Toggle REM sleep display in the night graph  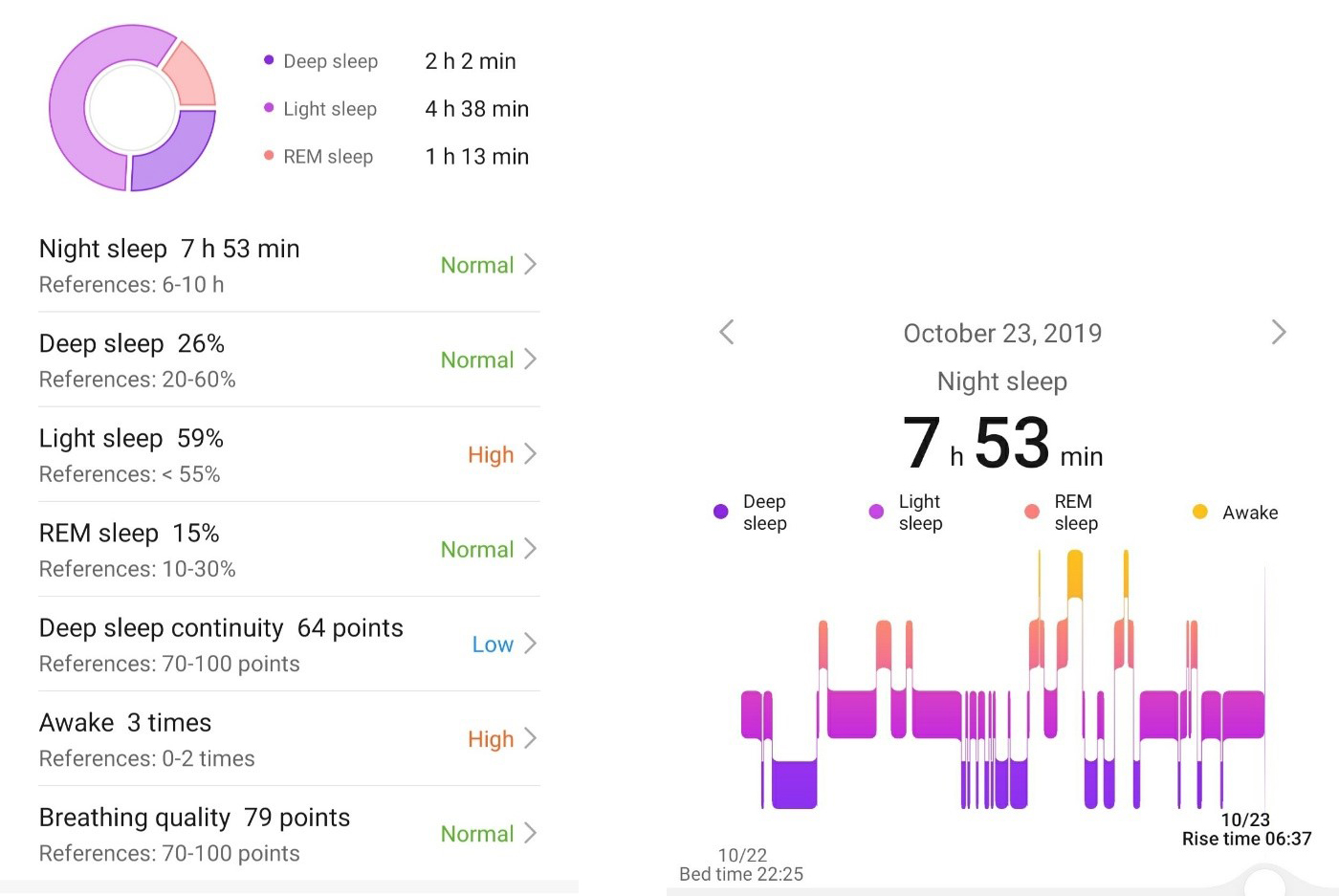coord(1031,512)
